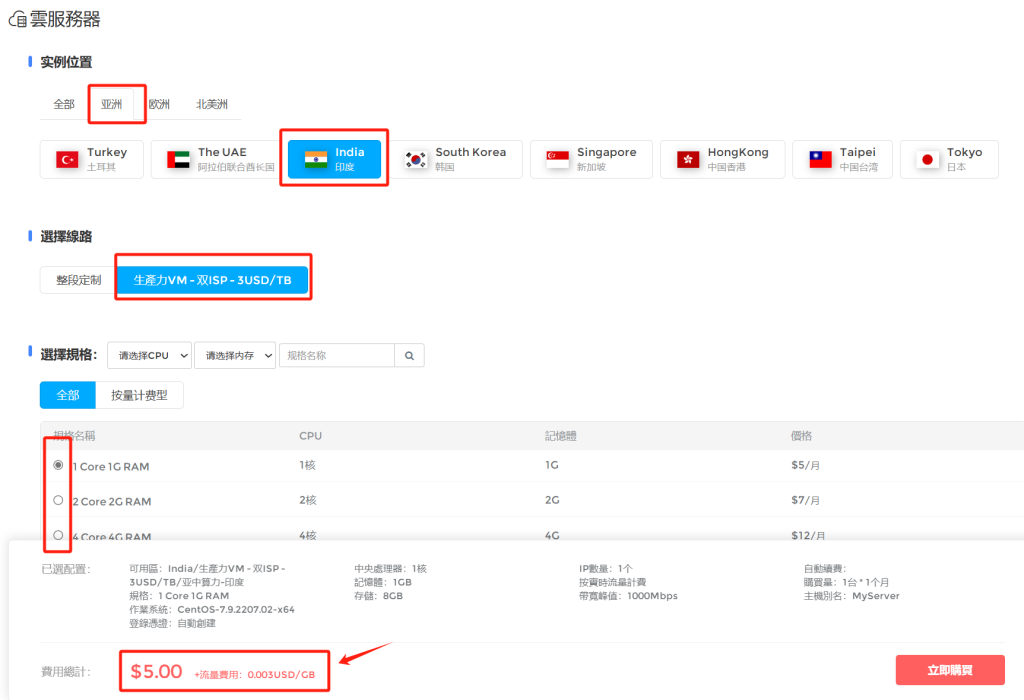This screenshot has height=700, width=1024.
Task: Click the 價格 column header
Action: 801,436
